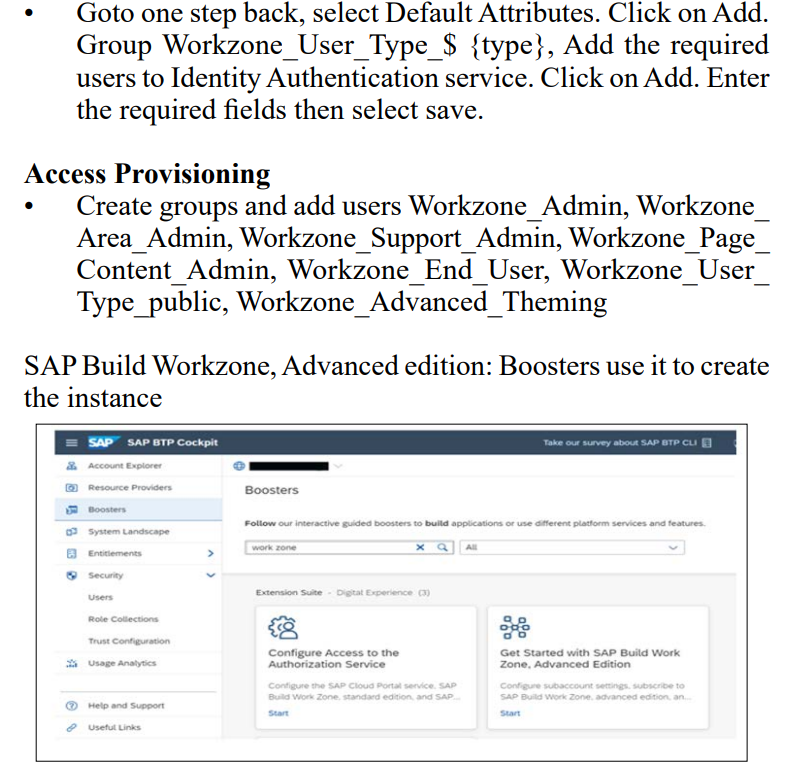
Task: Click the SAP logo in the header
Action: click(103, 442)
